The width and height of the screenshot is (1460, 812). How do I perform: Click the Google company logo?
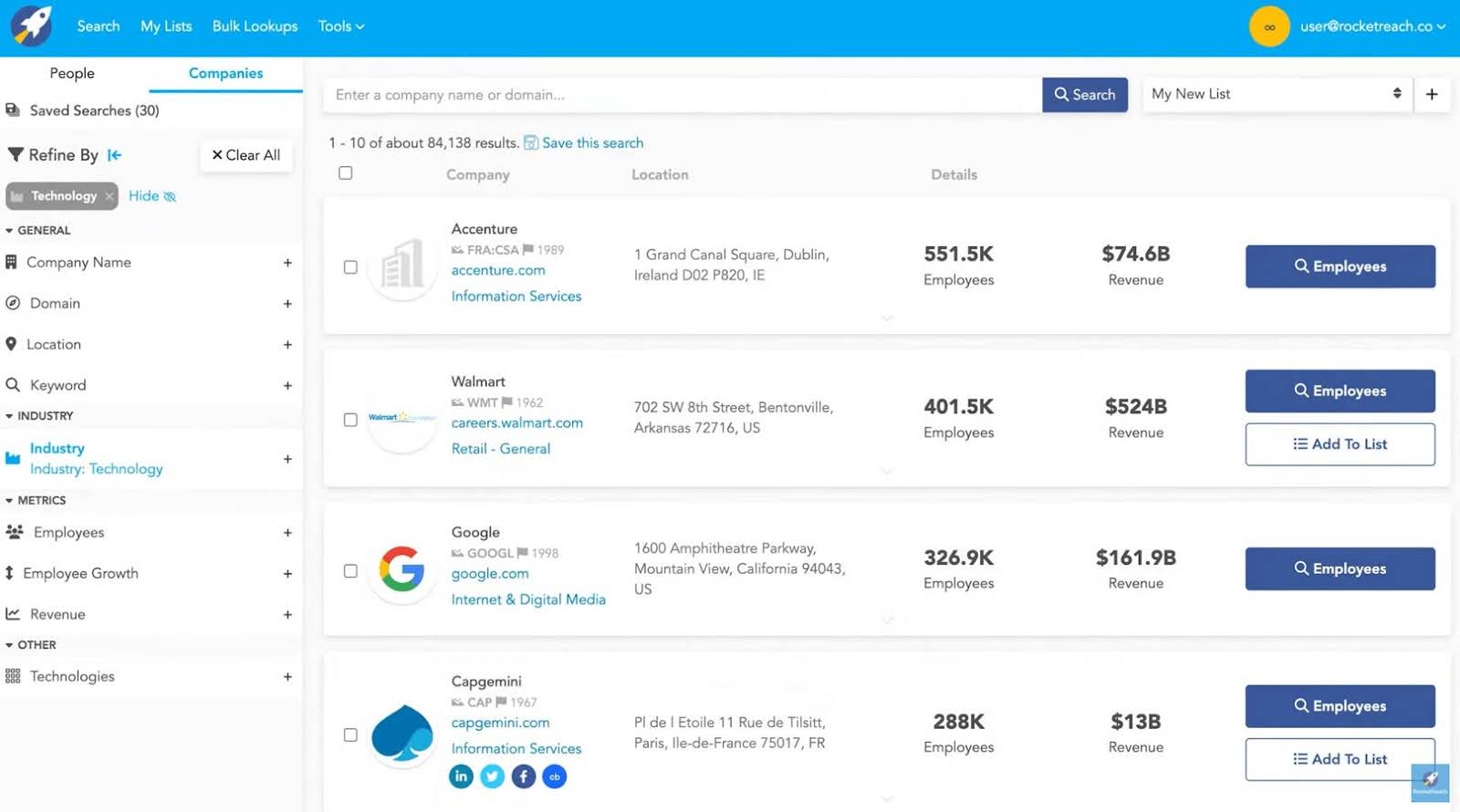[x=402, y=569]
